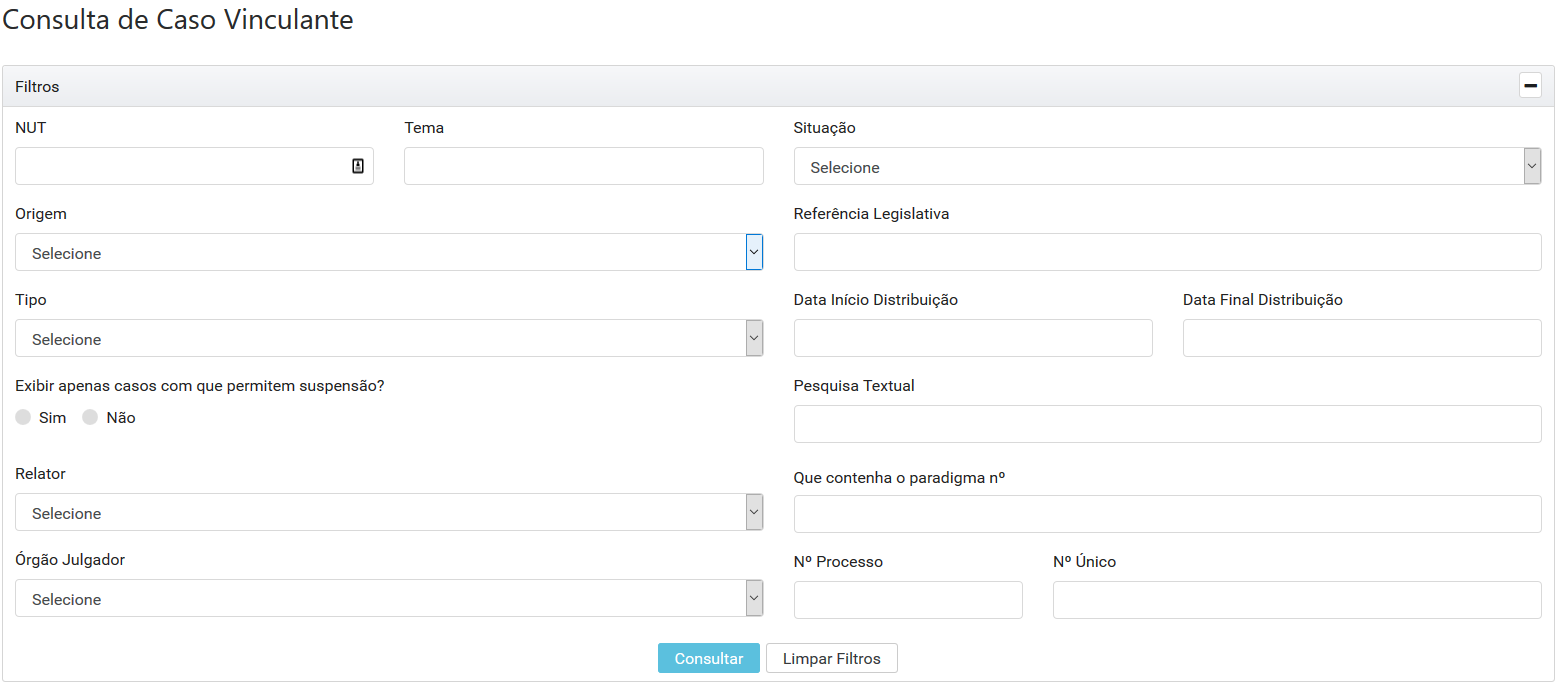
Task: Click the paradigma nº input field
Action: click(x=1167, y=515)
